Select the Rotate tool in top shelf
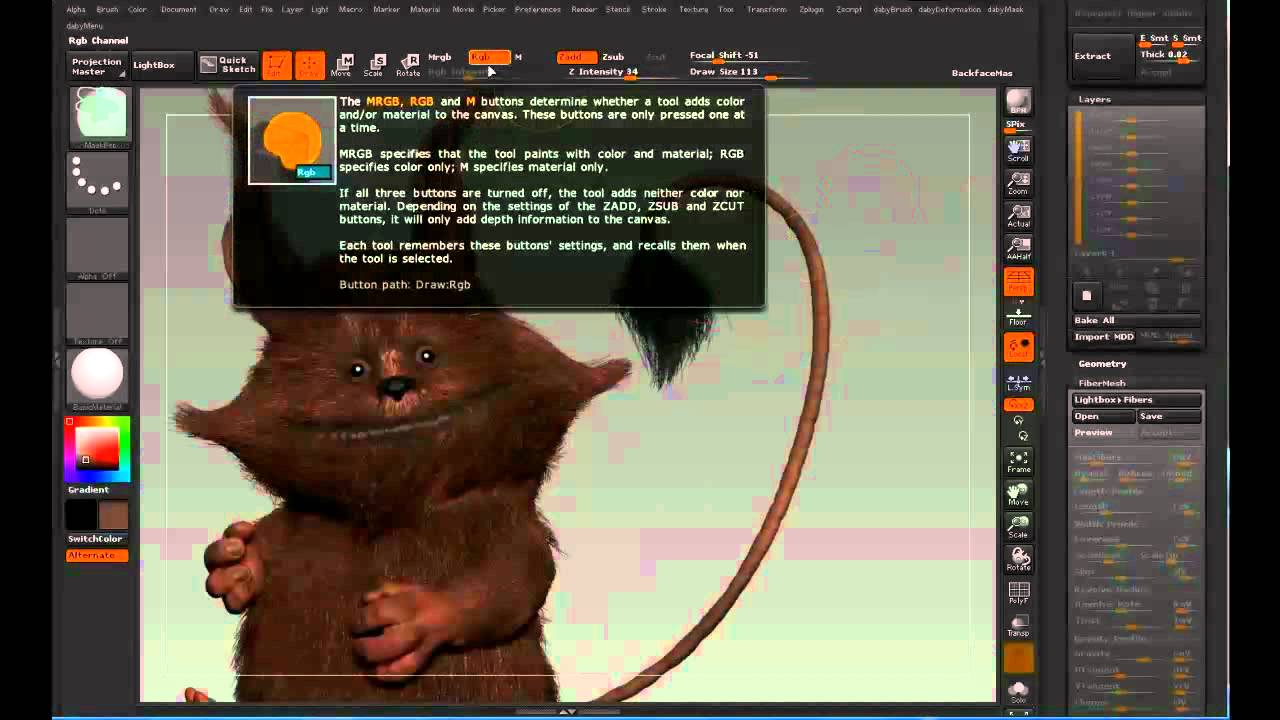The width and height of the screenshot is (1280, 720). 408,65
